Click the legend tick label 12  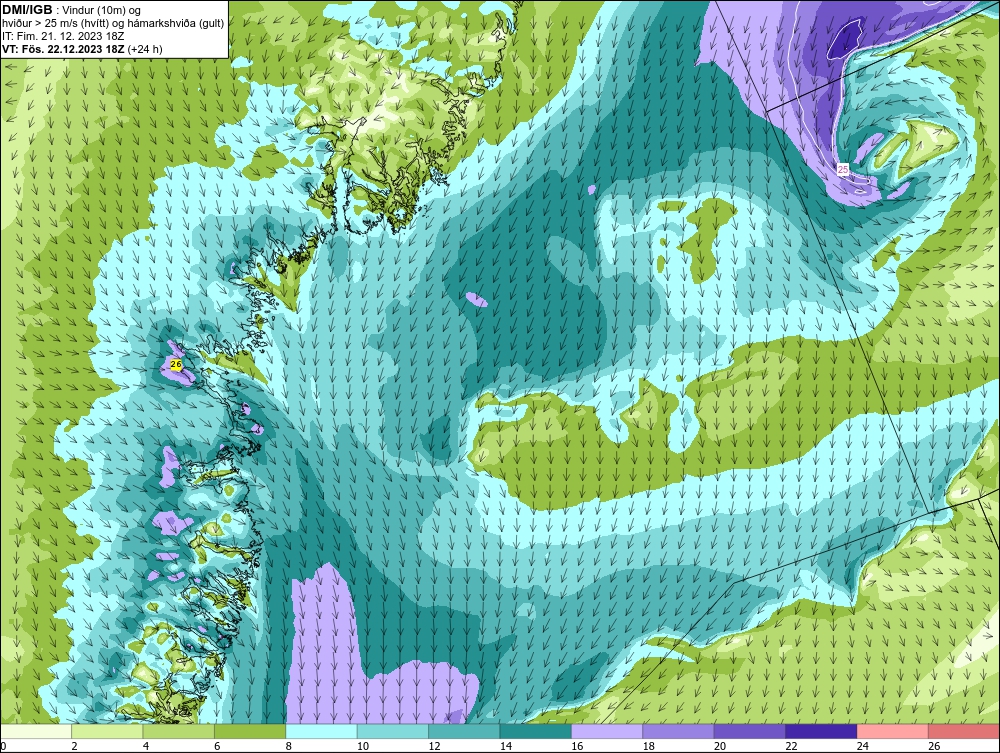click(434, 746)
